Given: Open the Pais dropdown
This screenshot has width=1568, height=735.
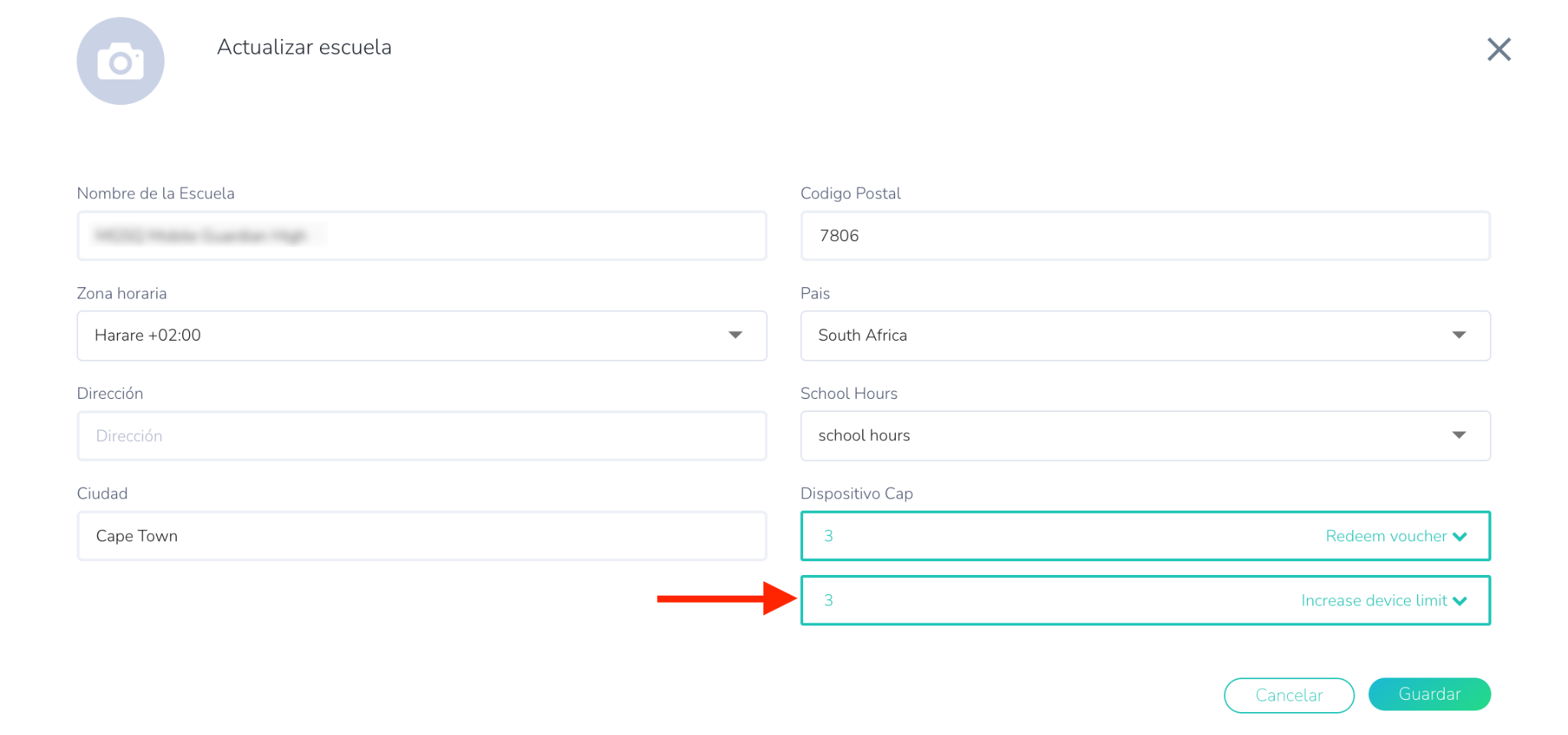Looking at the screenshot, I should pos(1145,335).
